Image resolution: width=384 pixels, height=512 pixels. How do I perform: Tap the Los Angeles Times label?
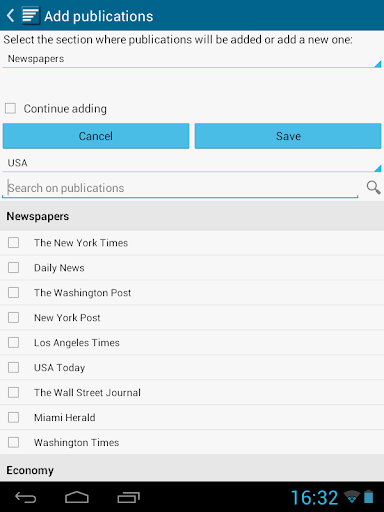click(x=77, y=343)
